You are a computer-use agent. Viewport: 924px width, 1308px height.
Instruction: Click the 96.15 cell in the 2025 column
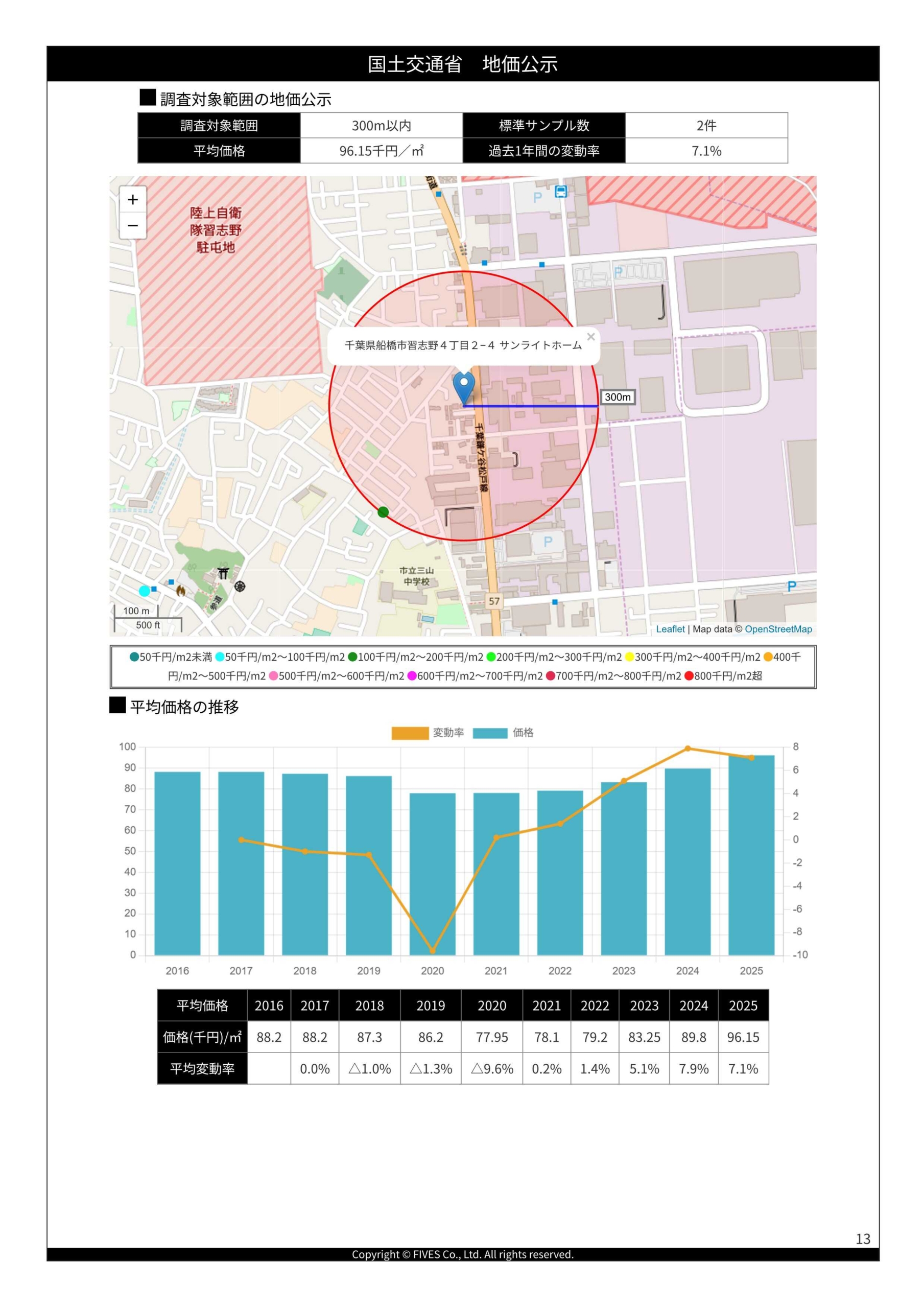(743, 1037)
